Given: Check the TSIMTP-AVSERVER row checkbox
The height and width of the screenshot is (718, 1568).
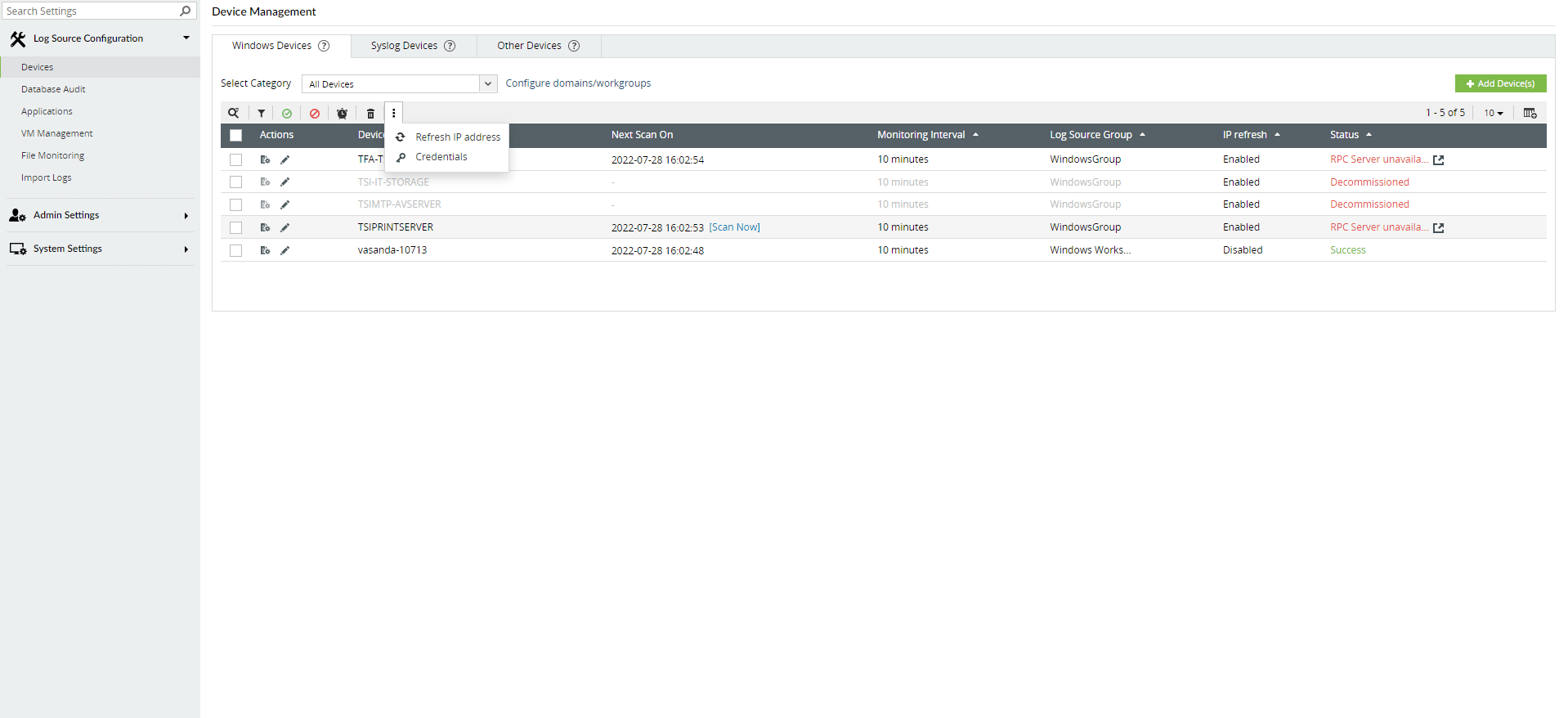Looking at the screenshot, I should [x=236, y=204].
